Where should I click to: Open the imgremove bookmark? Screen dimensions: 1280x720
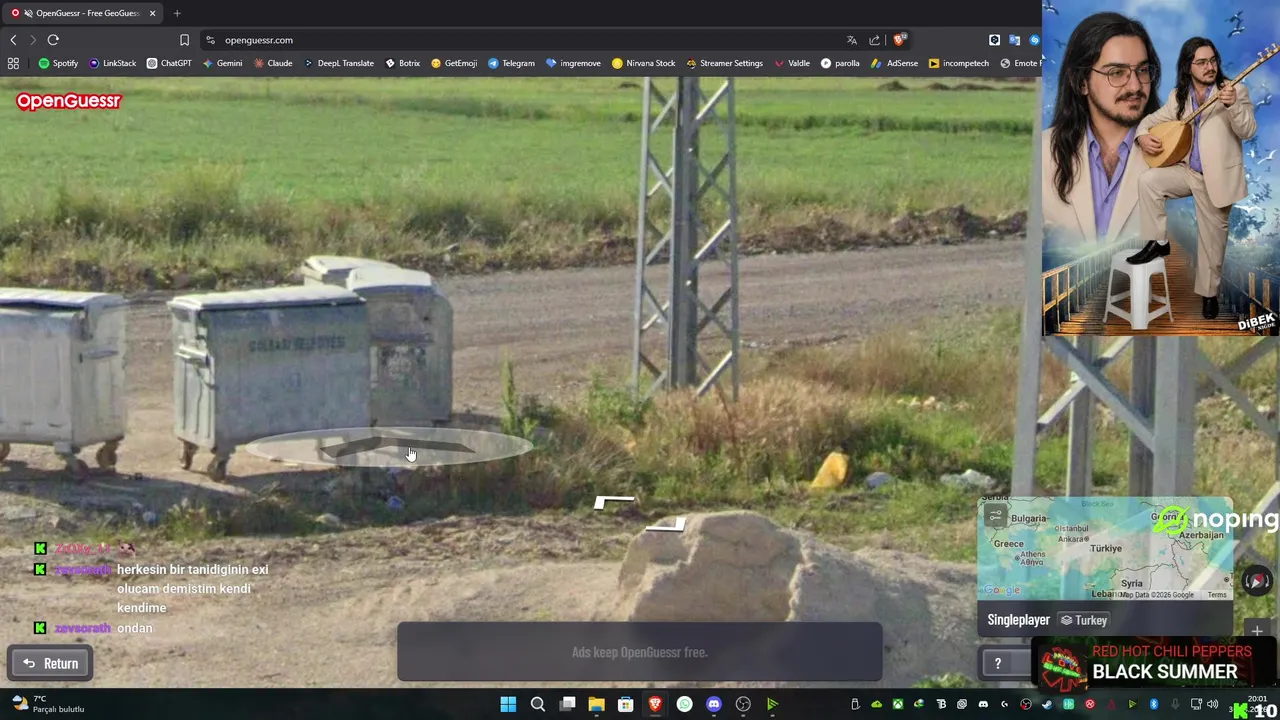click(573, 63)
